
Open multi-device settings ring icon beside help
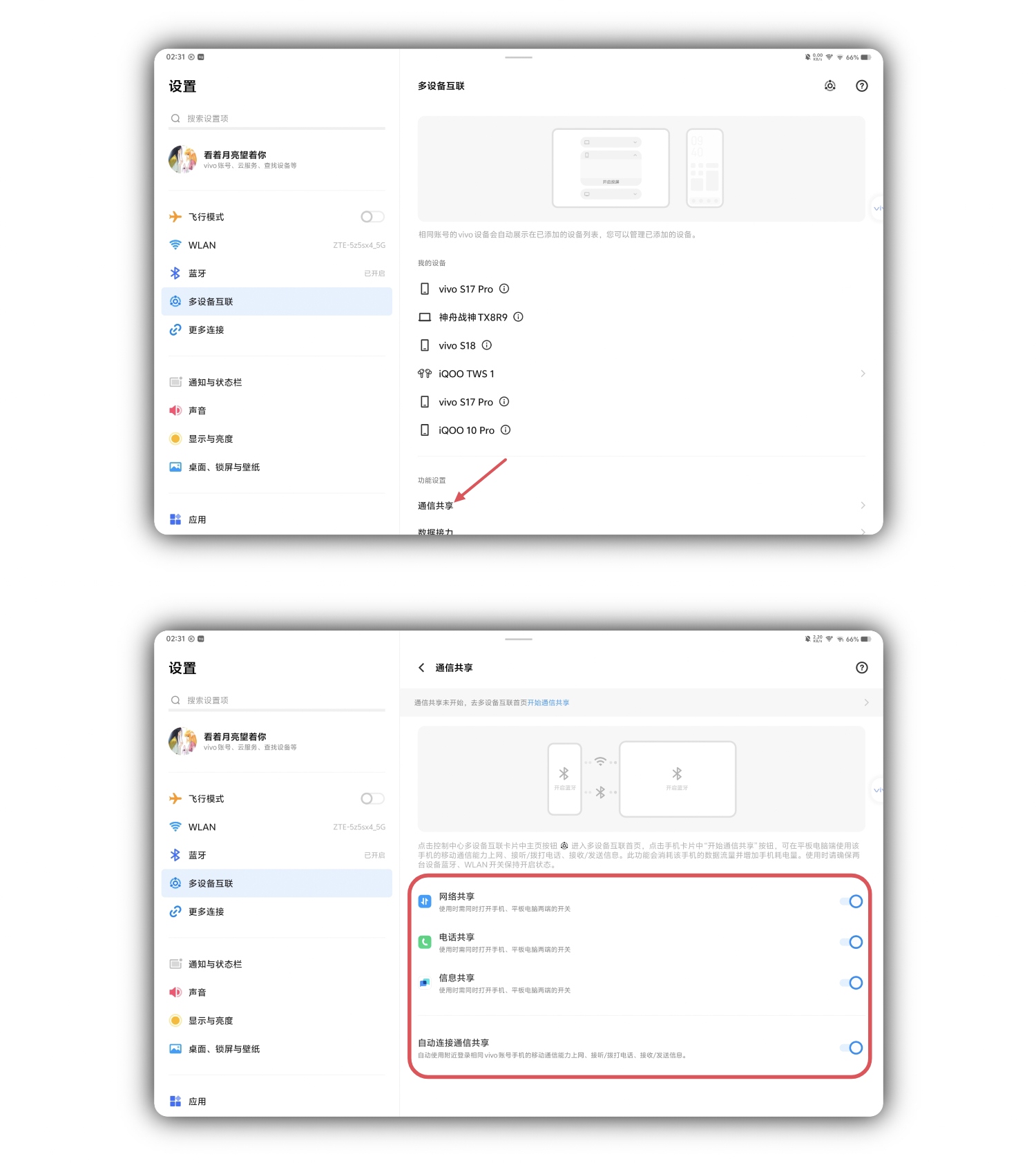[830, 86]
